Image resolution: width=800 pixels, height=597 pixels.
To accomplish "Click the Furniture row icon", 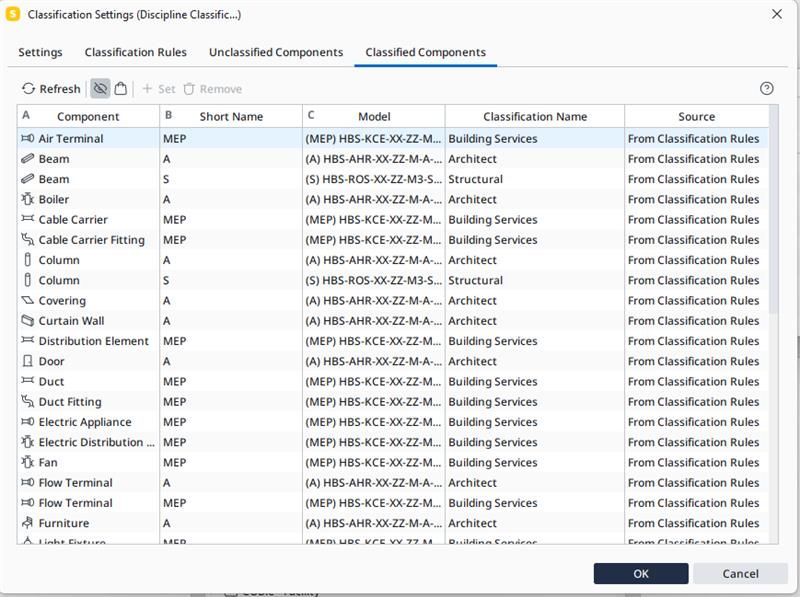I will pyautogui.click(x=28, y=523).
